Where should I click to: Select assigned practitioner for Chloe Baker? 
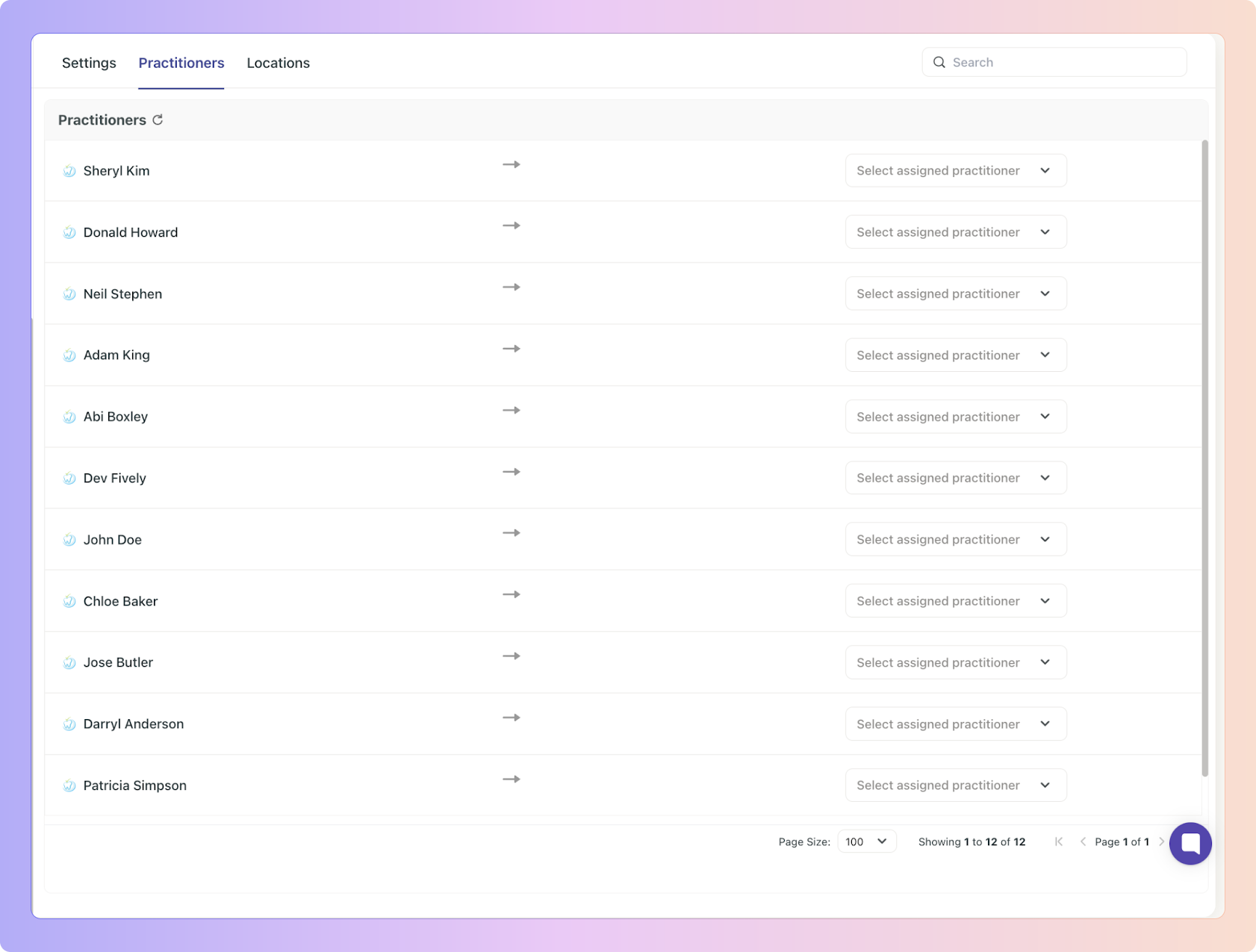click(955, 601)
